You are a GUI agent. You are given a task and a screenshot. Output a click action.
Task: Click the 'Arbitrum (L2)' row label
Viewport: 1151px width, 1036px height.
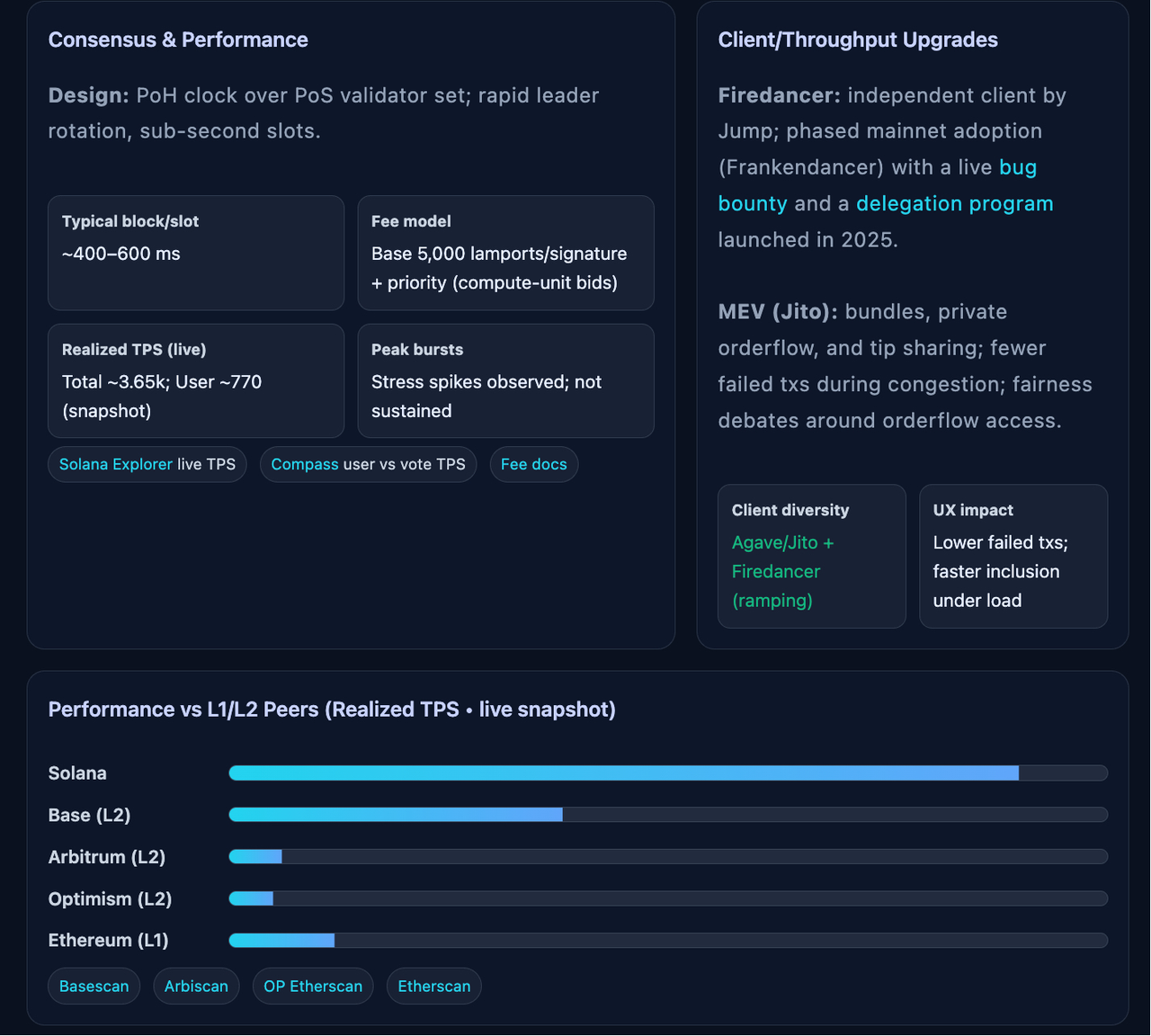coord(107,857)
